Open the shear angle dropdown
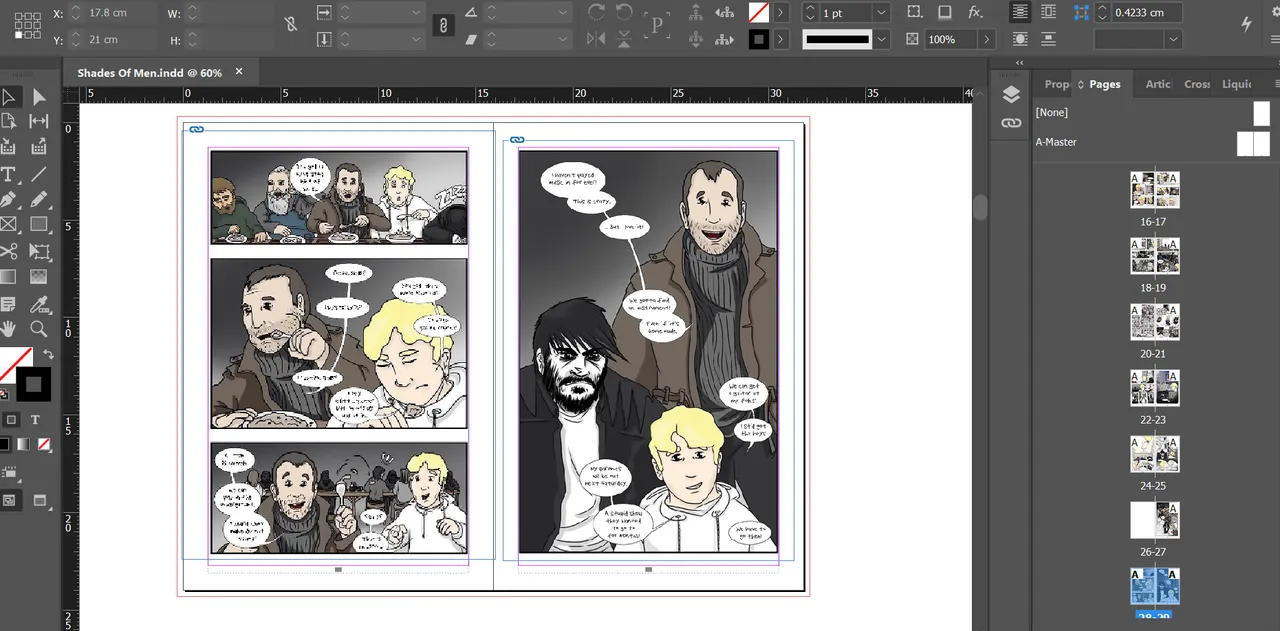 [564, 39]
